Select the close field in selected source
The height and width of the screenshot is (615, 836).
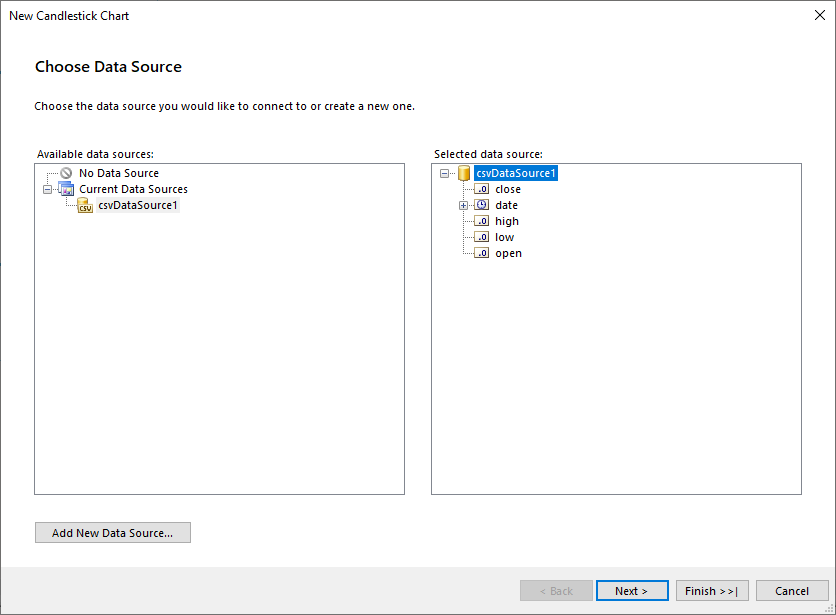[508, 189]
